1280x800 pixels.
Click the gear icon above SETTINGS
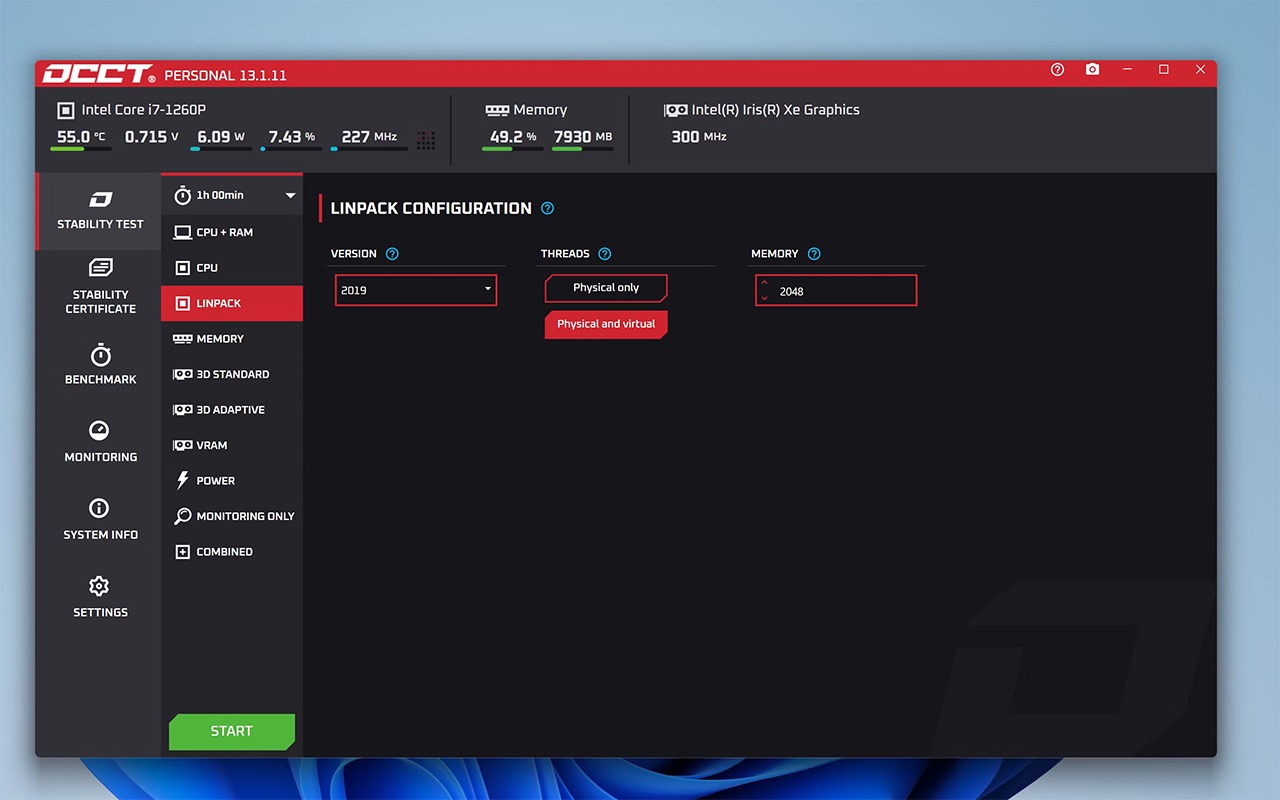[99, 585]
